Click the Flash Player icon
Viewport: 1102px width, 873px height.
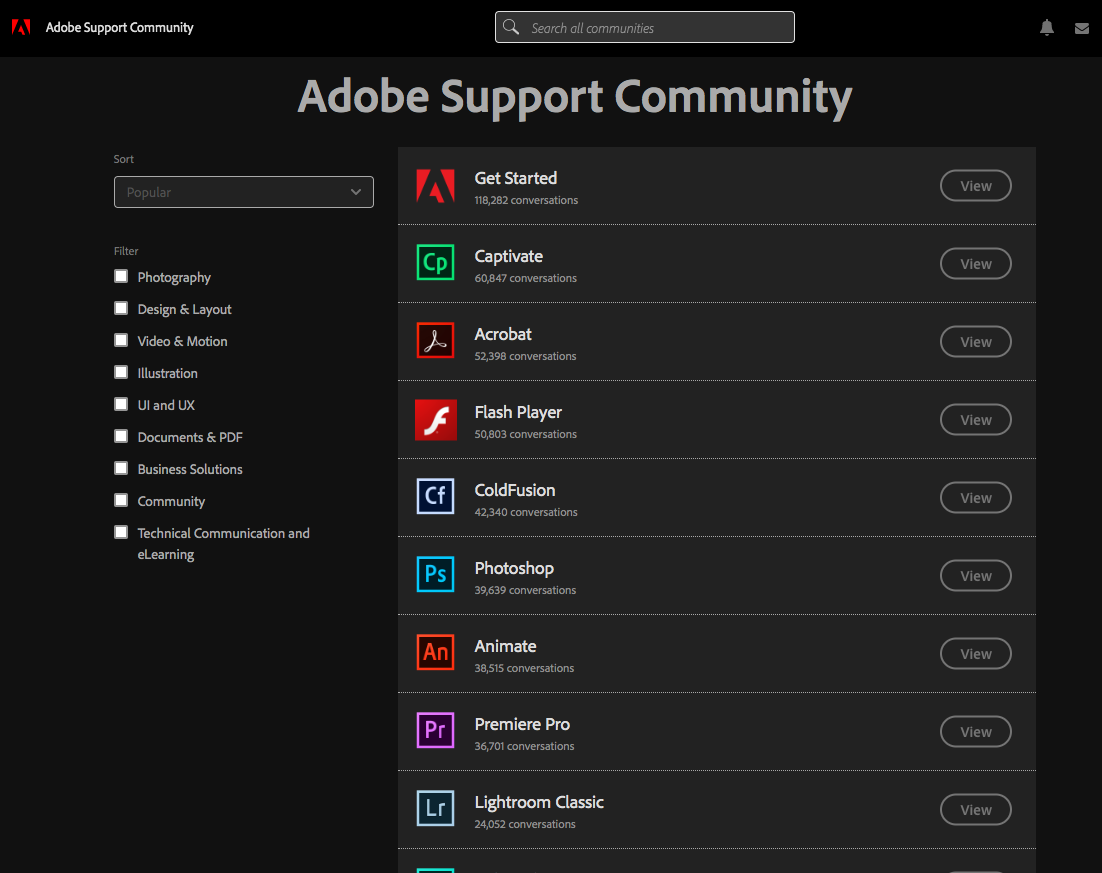coord(435,419)
